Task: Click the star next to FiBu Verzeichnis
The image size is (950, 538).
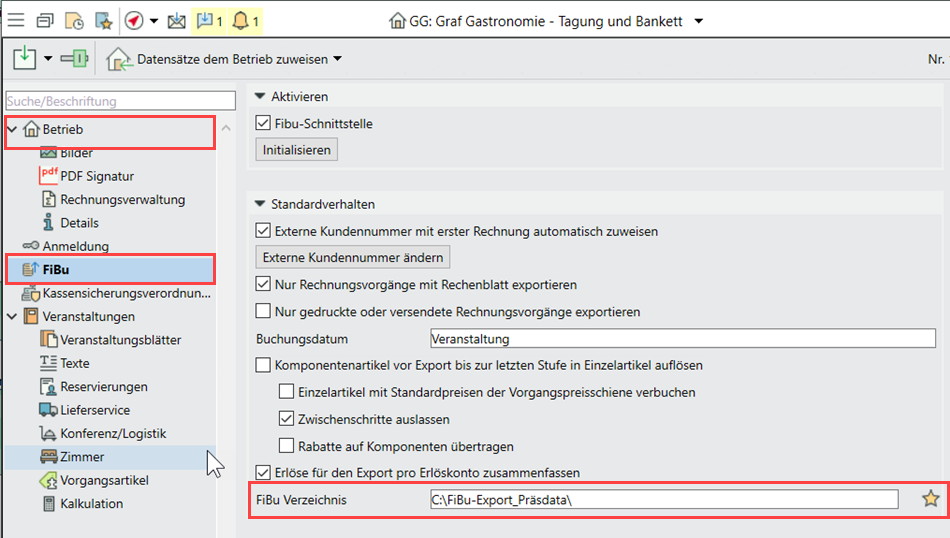Action: tap(930, 499)
